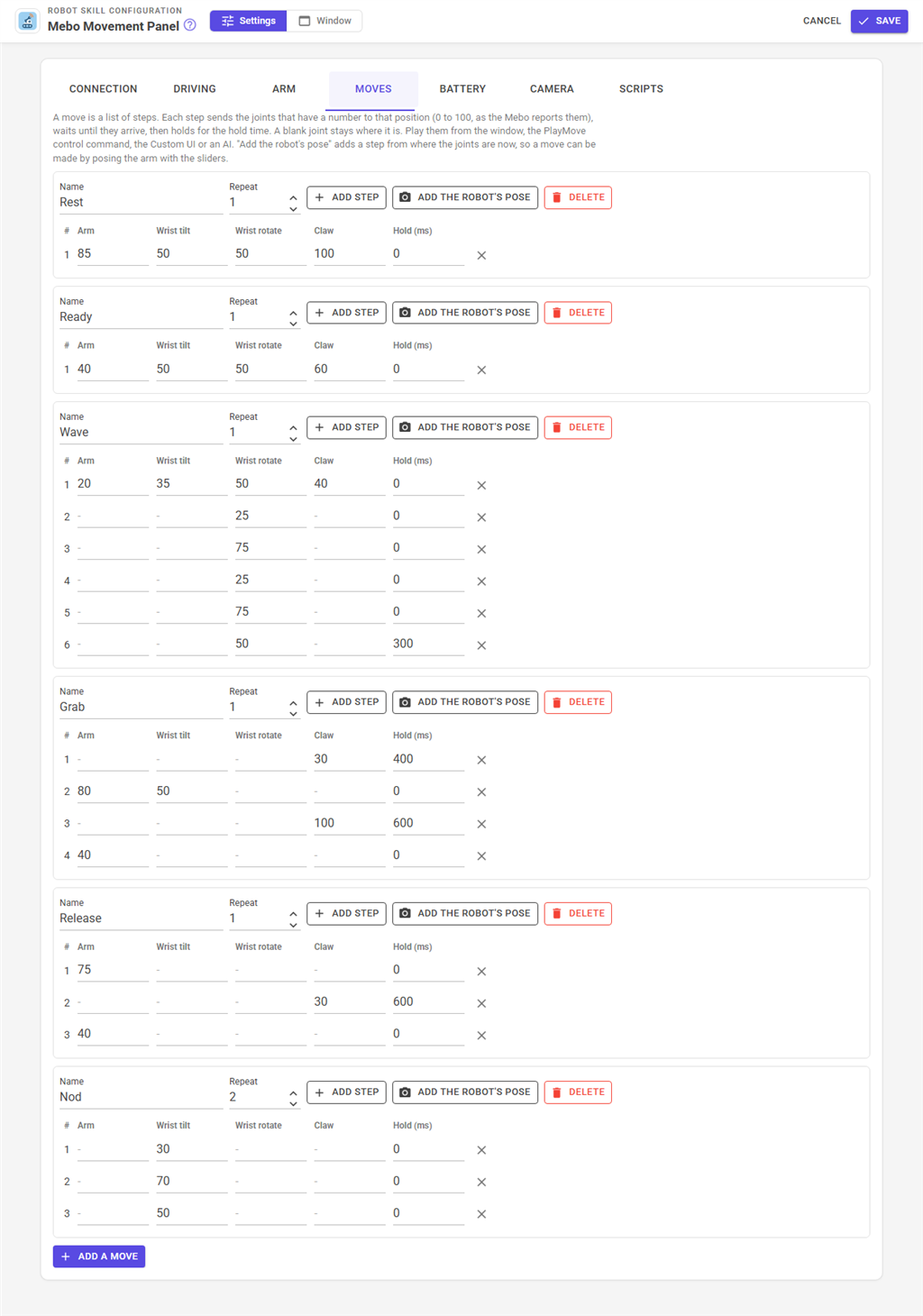923x1316 pixels.
Task: Edit the Ready step 1 Claw value
Action: (x=350, y=370)
